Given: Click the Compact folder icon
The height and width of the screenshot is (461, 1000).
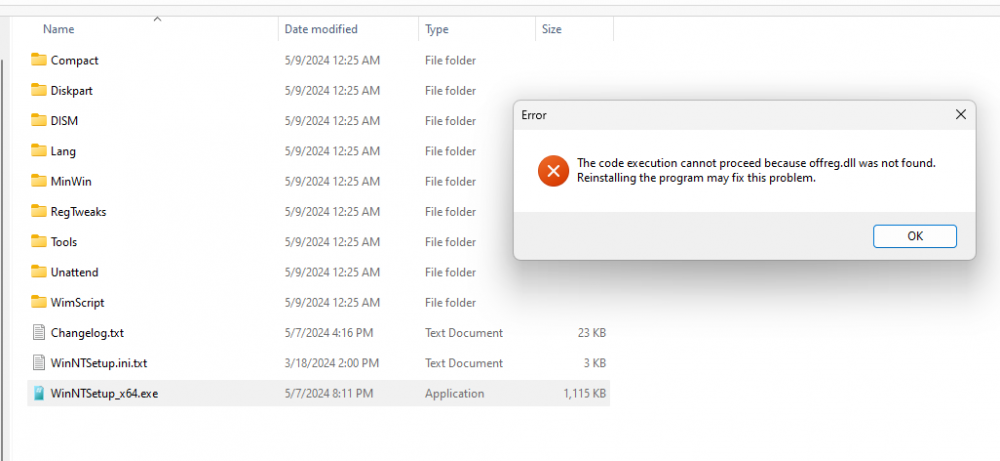Looking at the screenshot, I should [39, 60].
